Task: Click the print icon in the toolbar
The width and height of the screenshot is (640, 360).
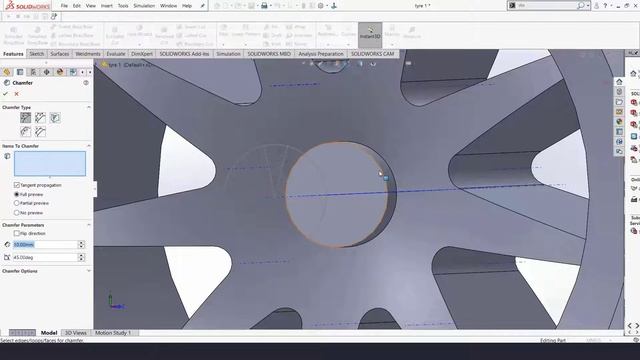Action: pyautogui.click(x=264, y=6)
